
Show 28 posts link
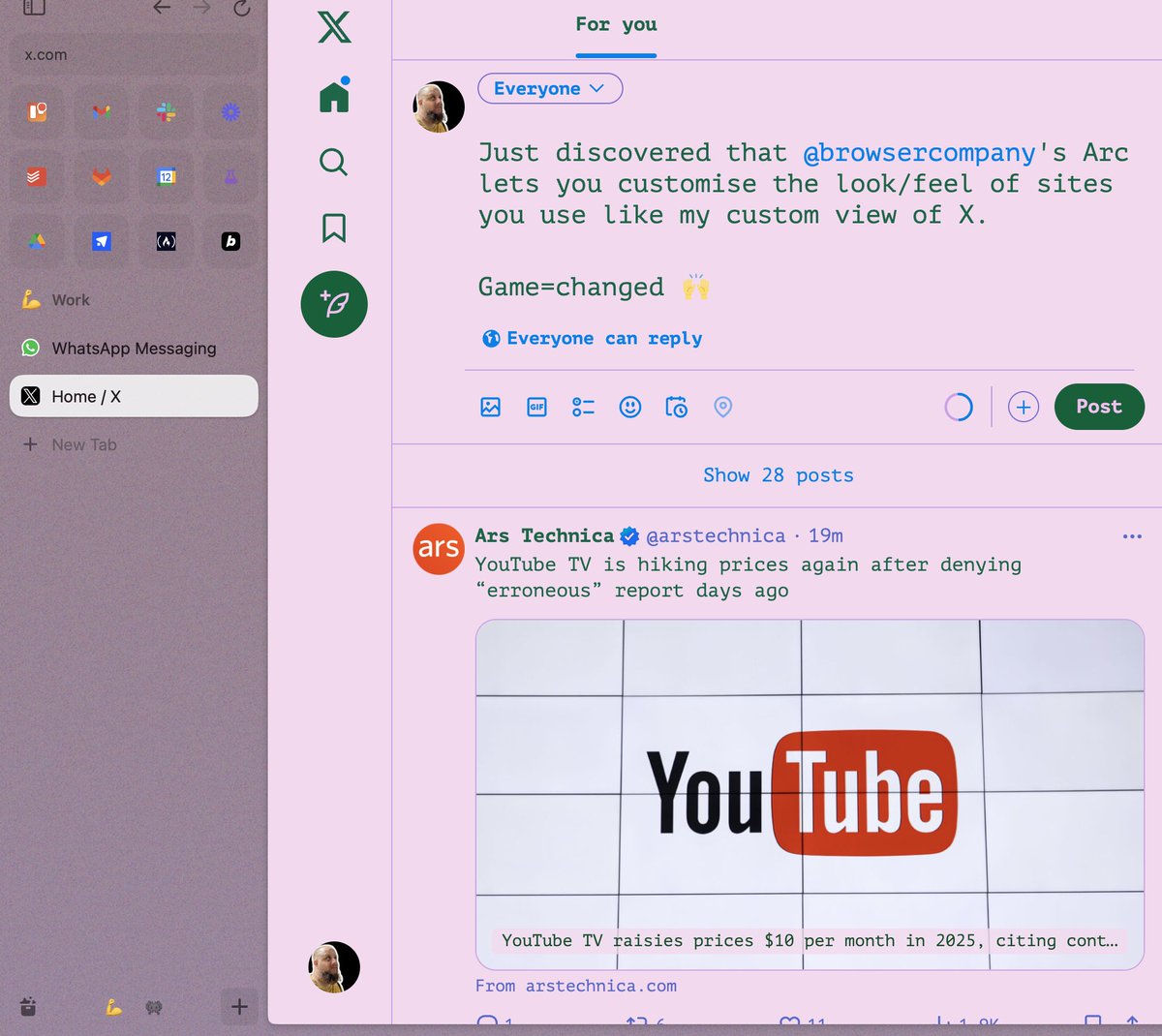coord(779,475)
